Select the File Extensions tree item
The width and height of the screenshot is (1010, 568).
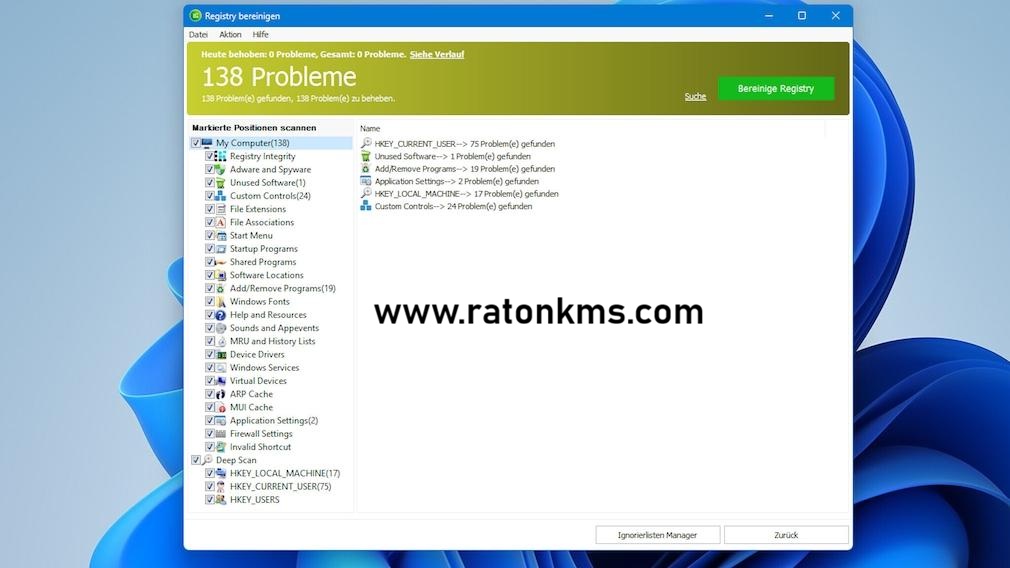pos(258,209)
